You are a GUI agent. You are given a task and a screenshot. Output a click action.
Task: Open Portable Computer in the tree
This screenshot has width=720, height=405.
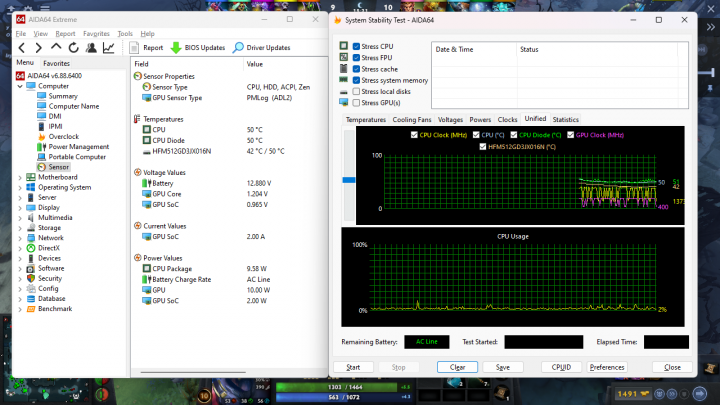coord(77,157)
